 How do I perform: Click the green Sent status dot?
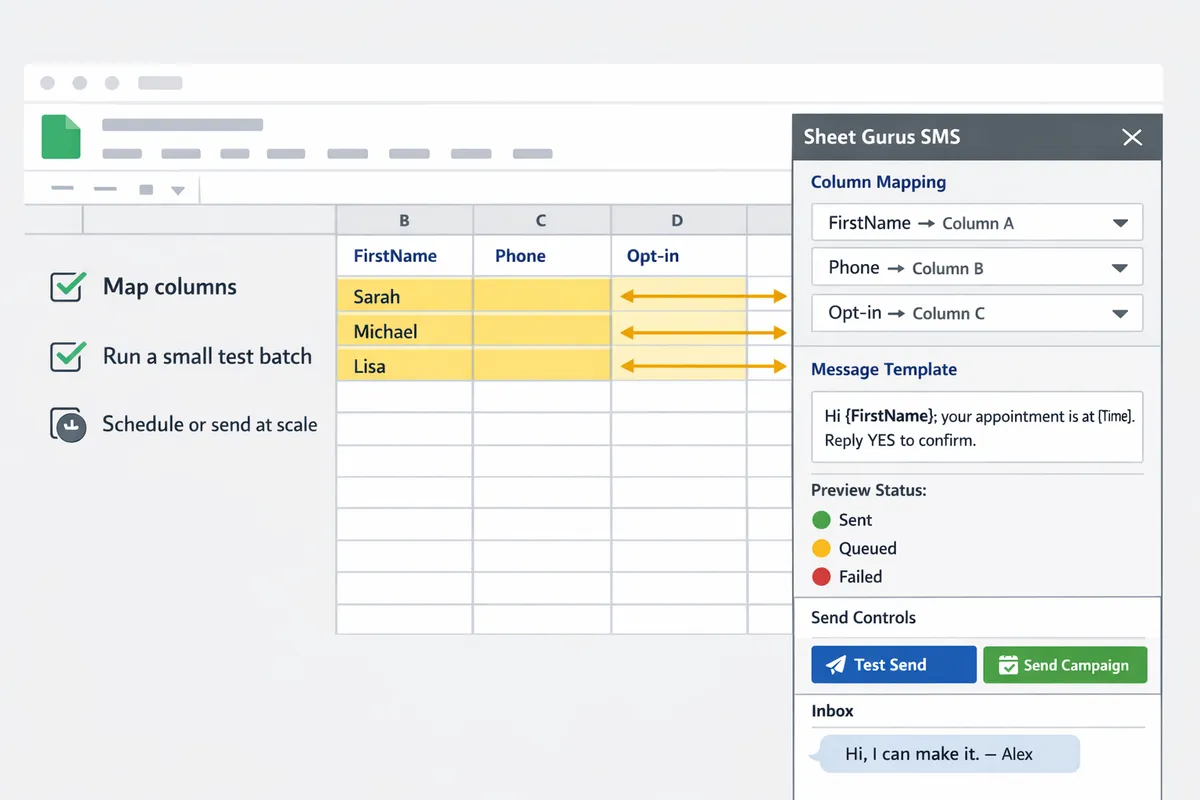click(821, 520)
